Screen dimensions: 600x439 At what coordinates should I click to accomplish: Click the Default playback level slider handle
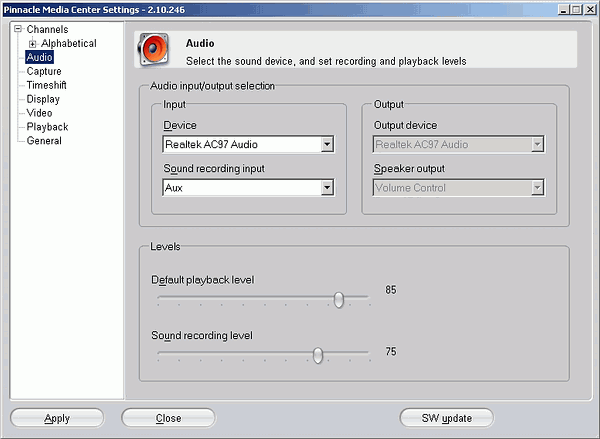[x=339, y=300]
